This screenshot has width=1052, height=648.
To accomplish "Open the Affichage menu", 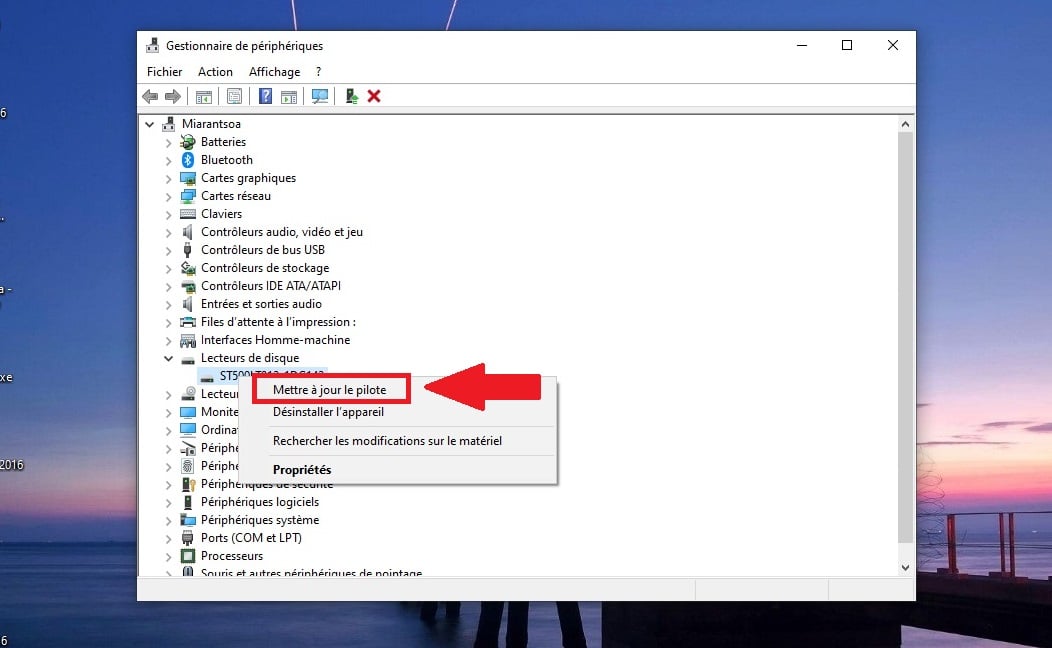I will (x=274, y=71).
